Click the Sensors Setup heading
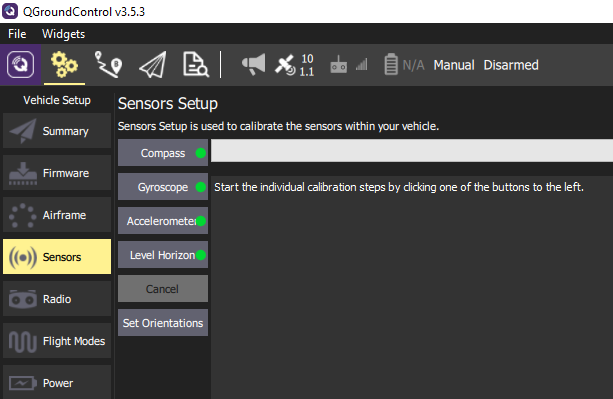Image resolution: width=613 pixels, height=399 pixels. point(168,104)
